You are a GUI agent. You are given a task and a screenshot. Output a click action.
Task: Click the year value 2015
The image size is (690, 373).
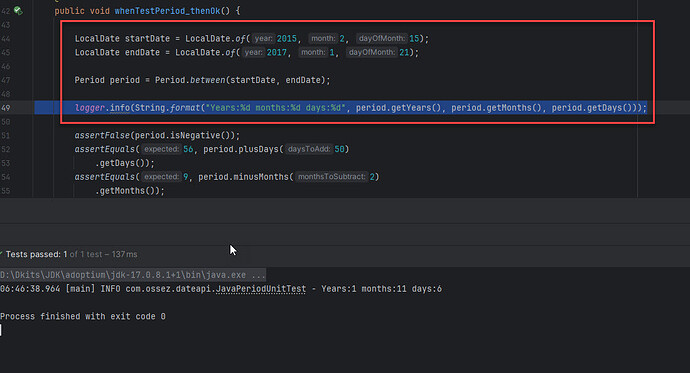286,38
